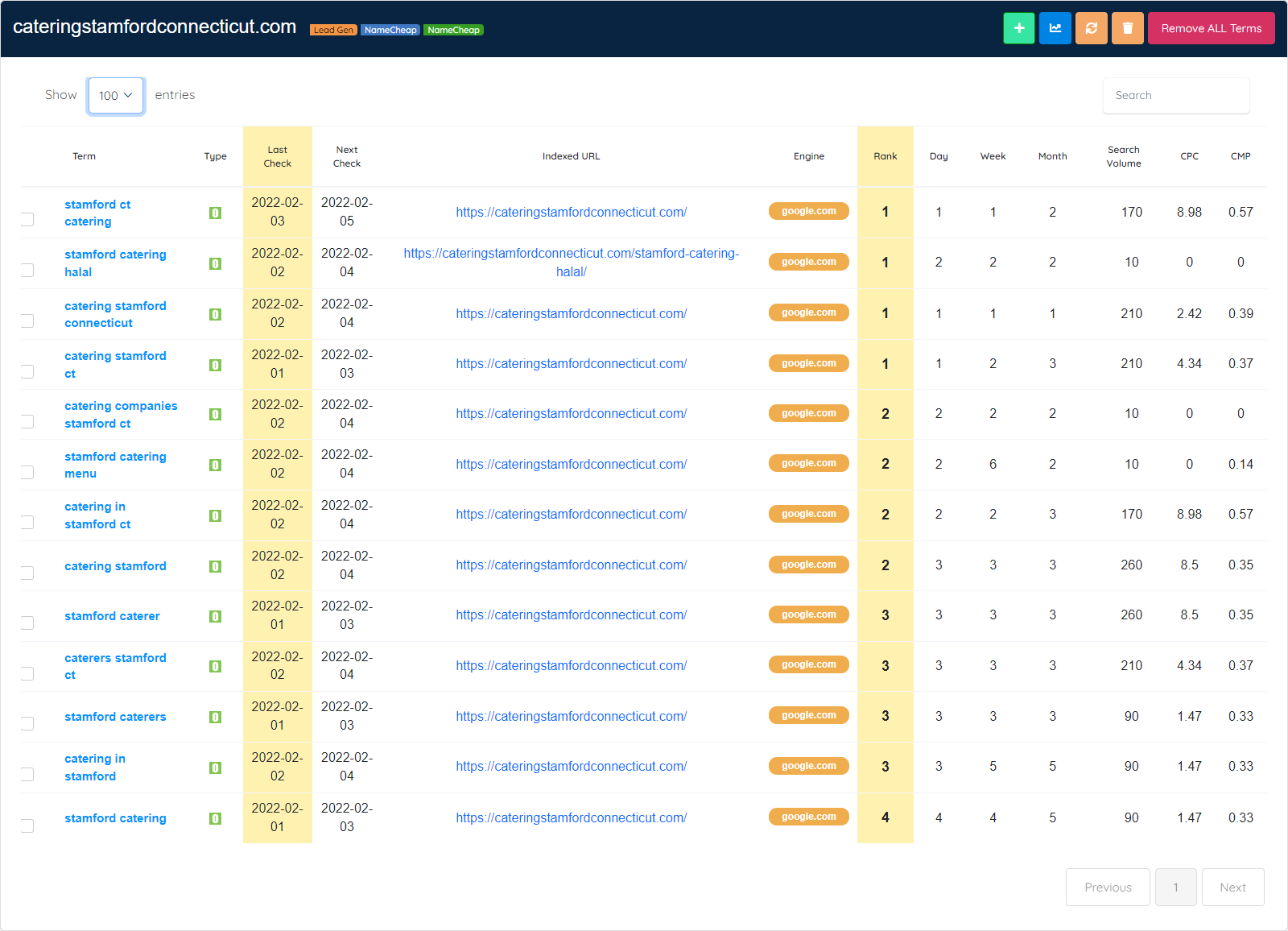Click the orange trash delete button

[1128, 28]
